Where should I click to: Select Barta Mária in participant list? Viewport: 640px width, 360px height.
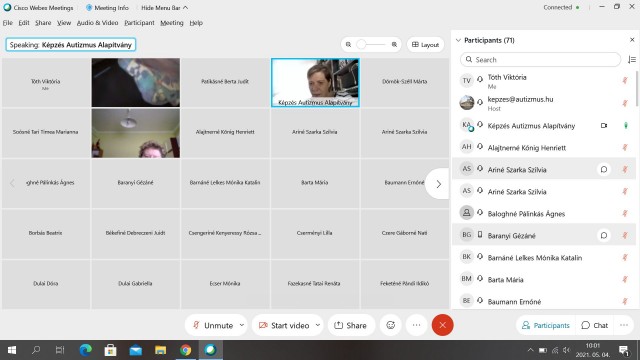coord(544,279)
